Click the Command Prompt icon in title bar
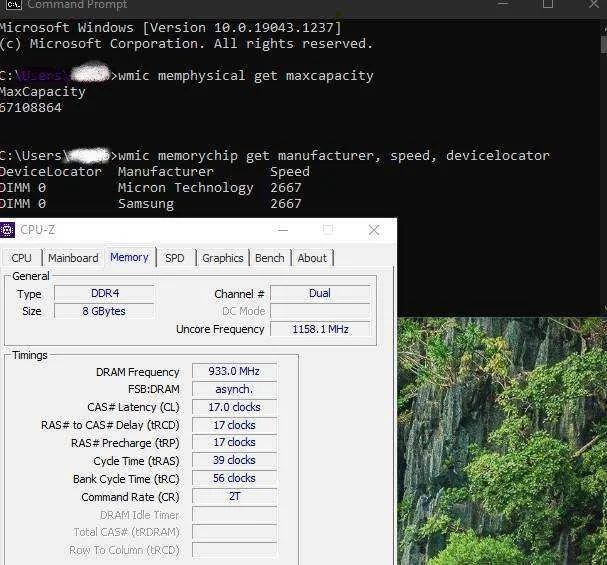Screen dimensions: 607x565 pos(14,4)
